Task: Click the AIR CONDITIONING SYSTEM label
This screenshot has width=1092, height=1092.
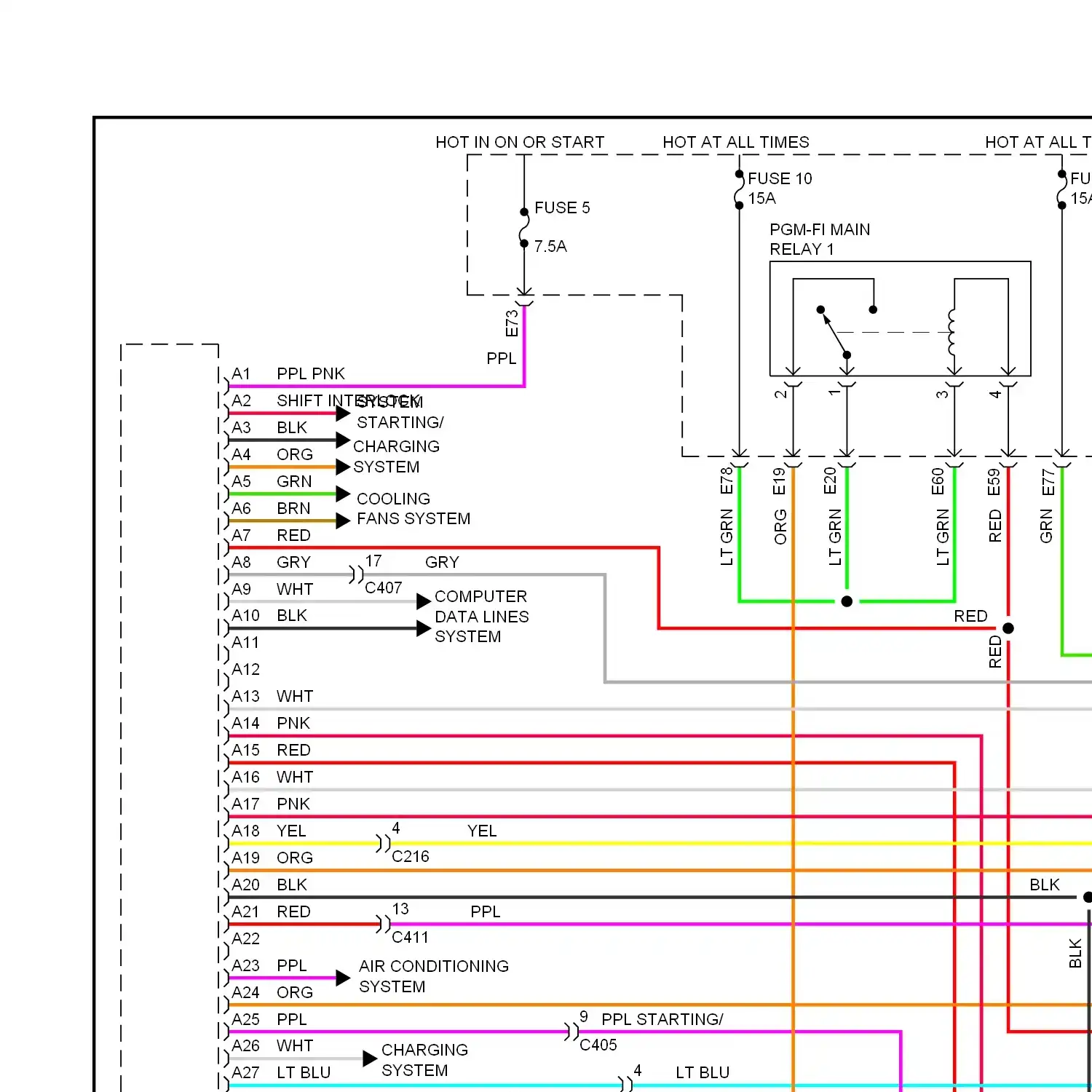Action: pos(434,976)
